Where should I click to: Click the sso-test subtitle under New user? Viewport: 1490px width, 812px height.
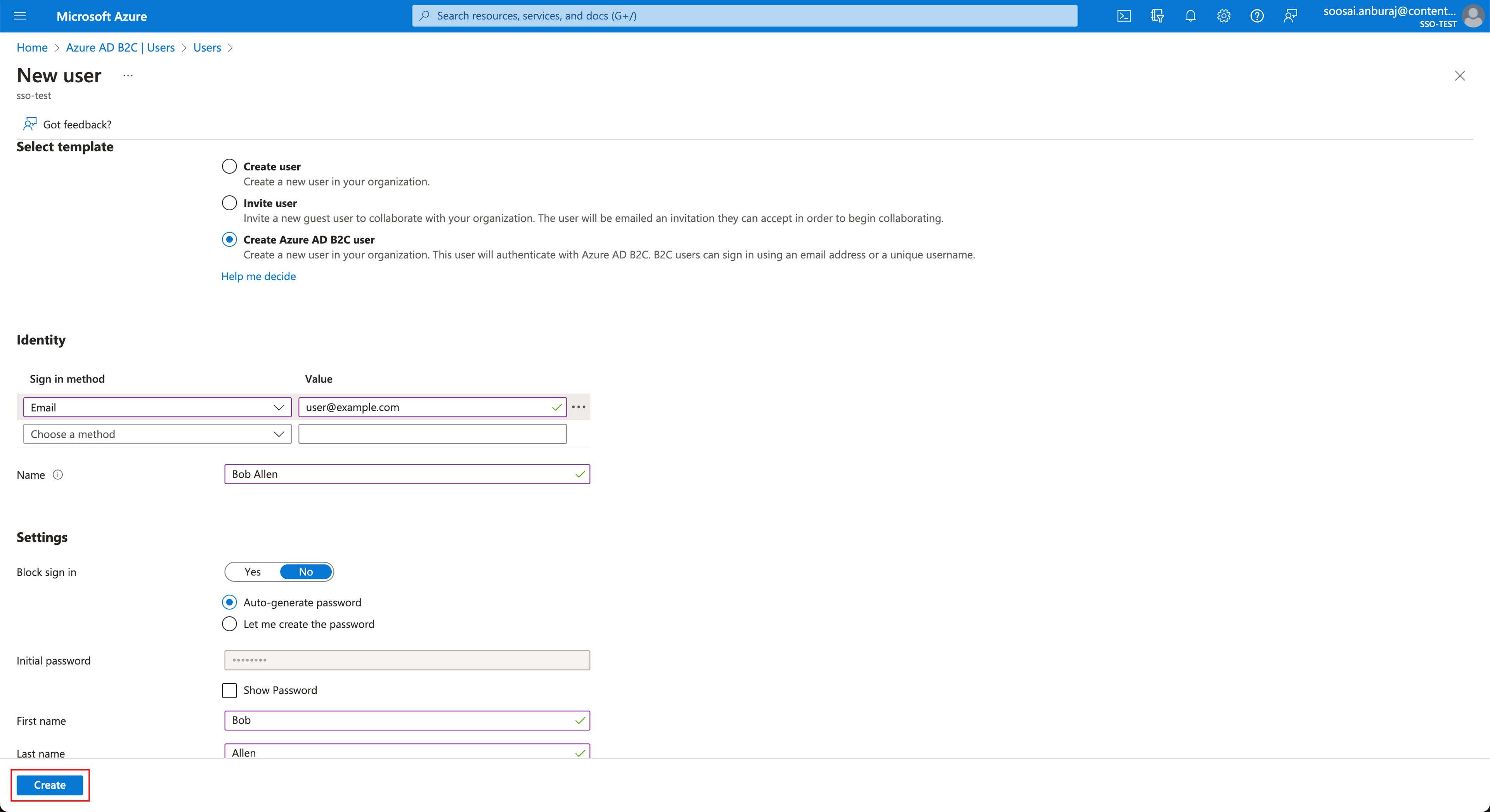click(x=33, y=95)
